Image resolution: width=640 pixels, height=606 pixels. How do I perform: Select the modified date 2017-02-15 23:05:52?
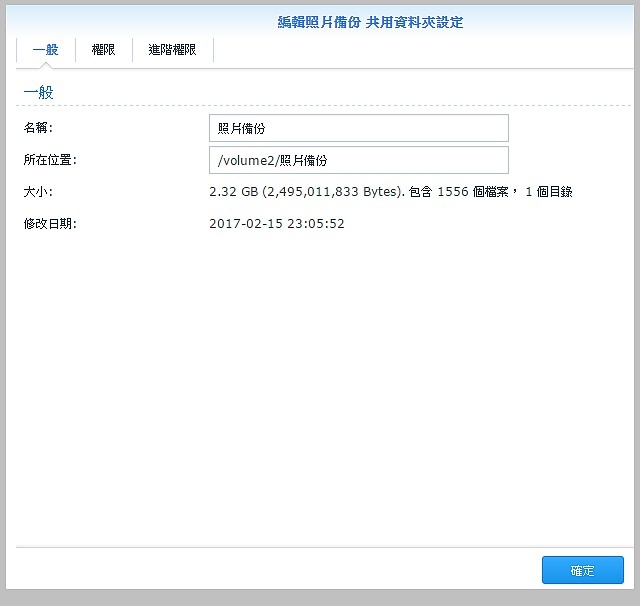(277, 224)
